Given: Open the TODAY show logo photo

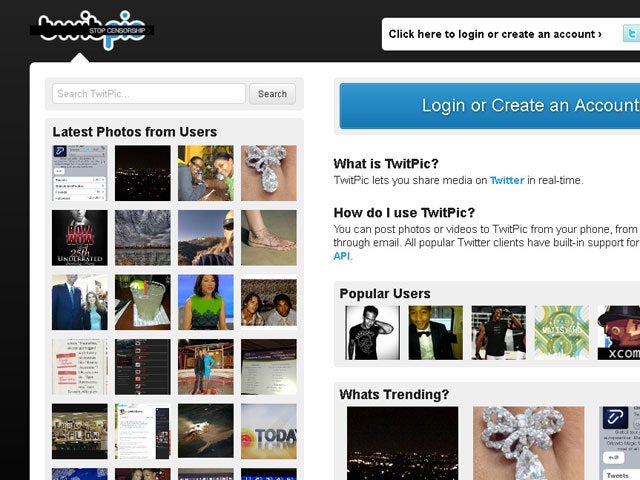Looking at the screenshot, I should coord(269,431).
